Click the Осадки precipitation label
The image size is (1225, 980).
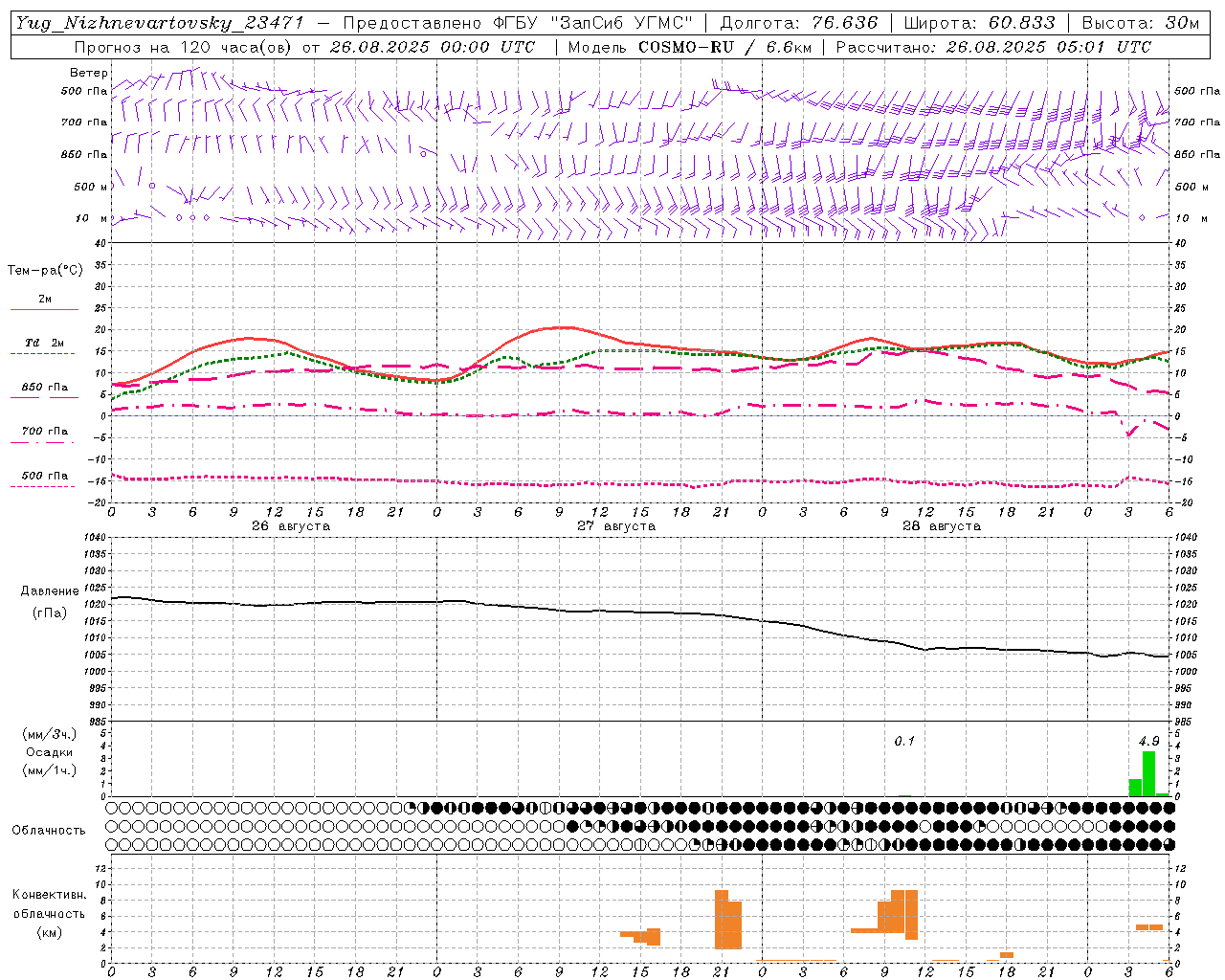tap(50, 752)
